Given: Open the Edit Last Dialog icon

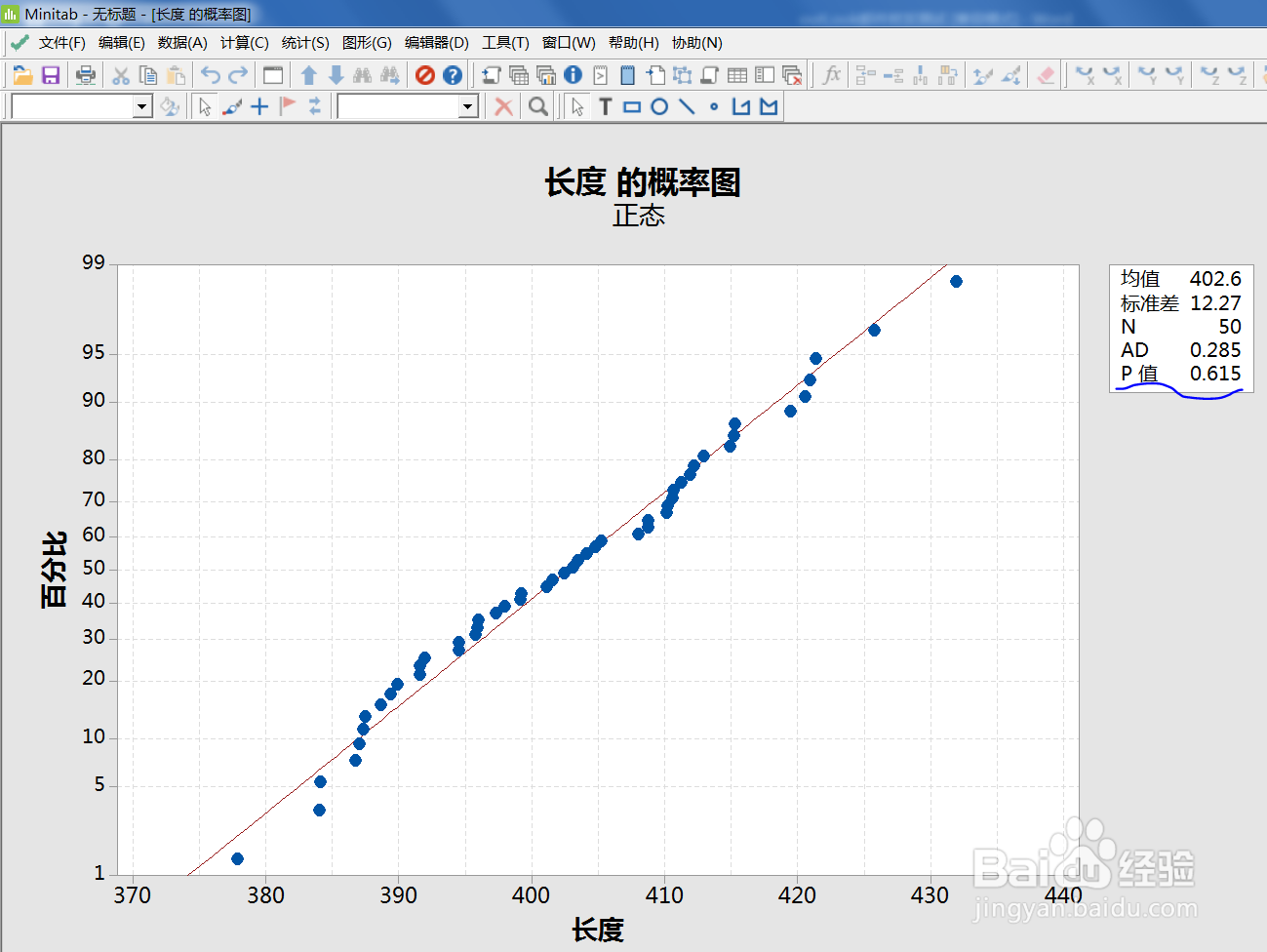Looking at the screenshot, I should click(x=273, y=75).
